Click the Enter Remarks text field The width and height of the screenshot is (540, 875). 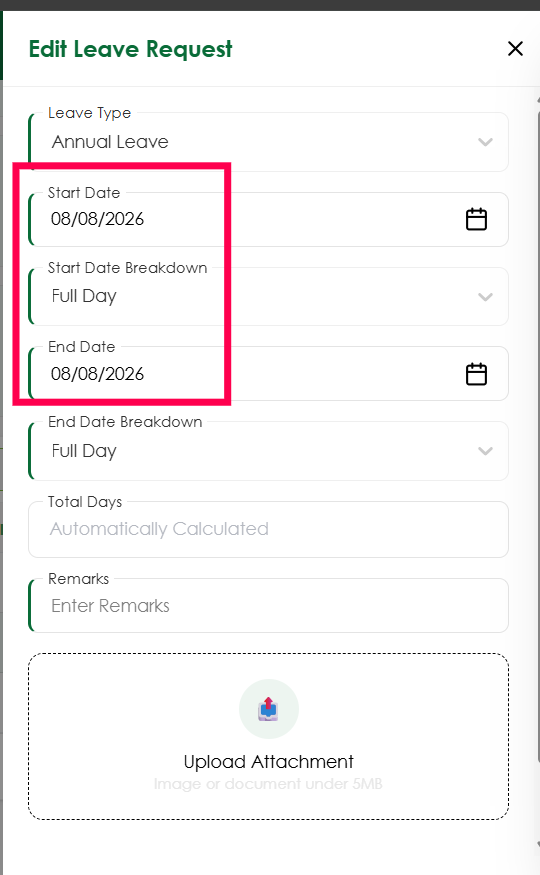click(269, 605)
